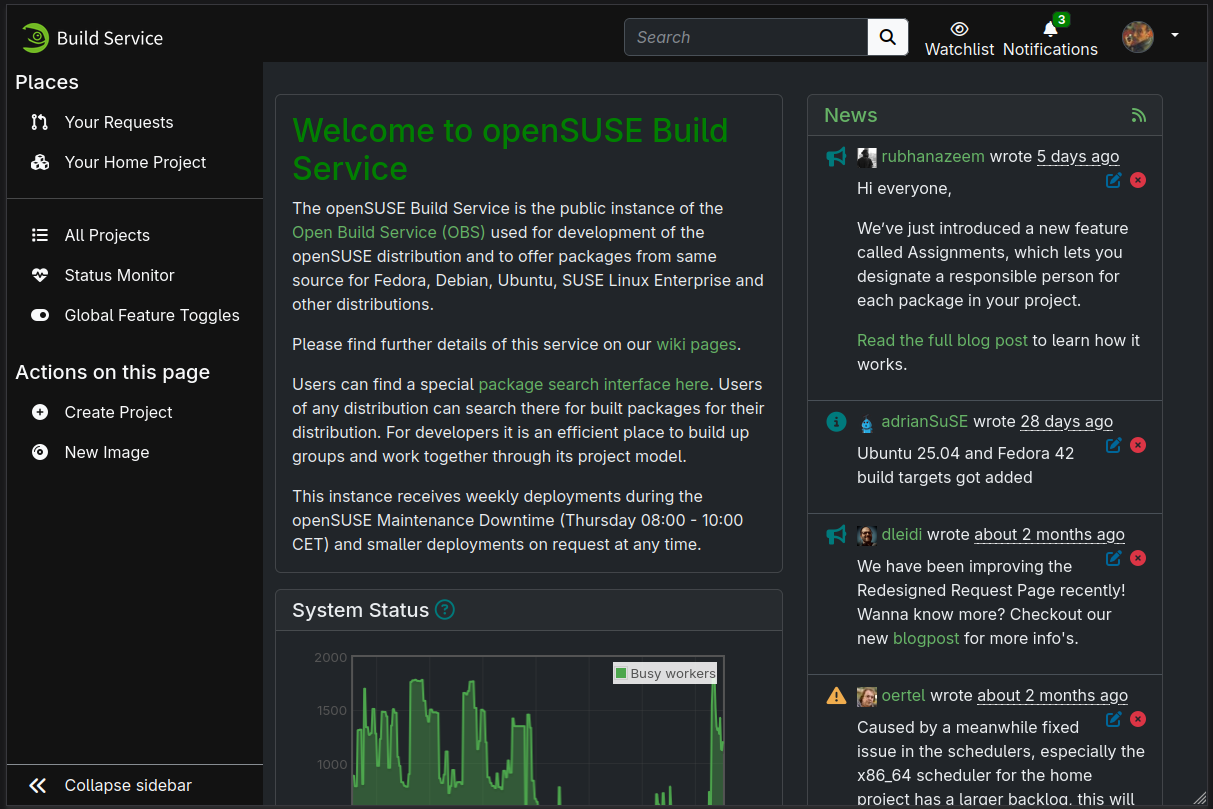
Task: Collapse the sidebar
Action: (x=127, y=785)
